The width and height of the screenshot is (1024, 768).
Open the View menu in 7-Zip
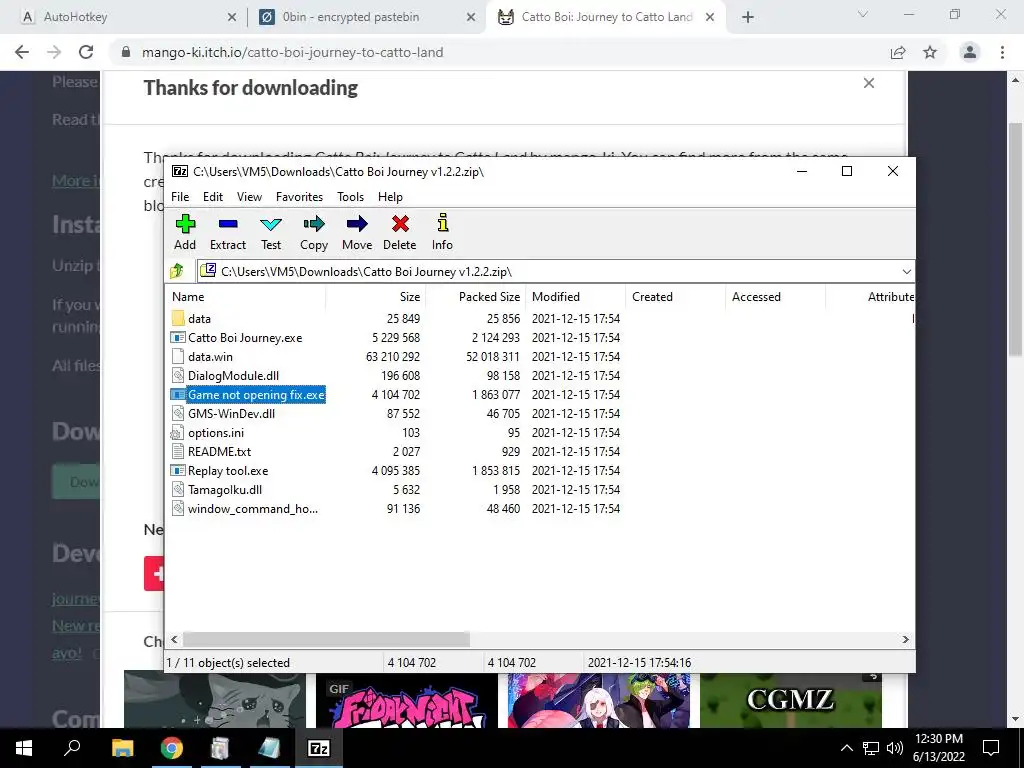point(249,197)
